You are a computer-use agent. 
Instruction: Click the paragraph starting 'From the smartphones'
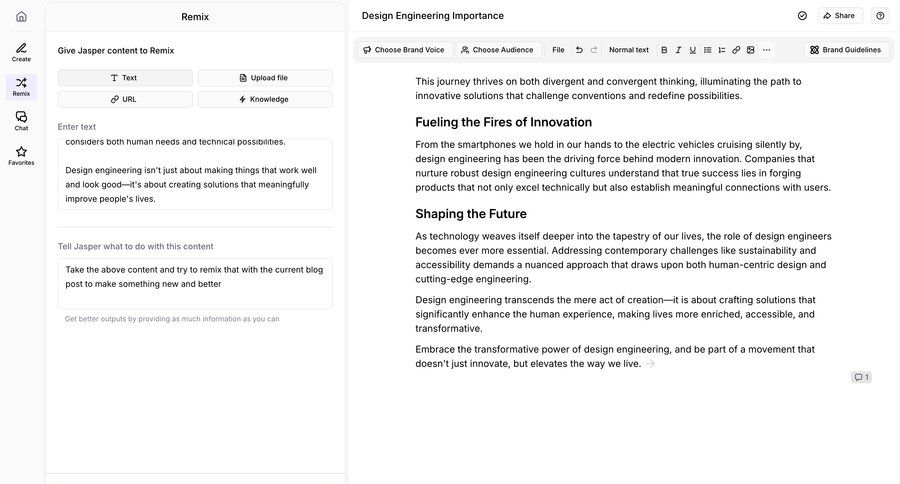[623, 166]
